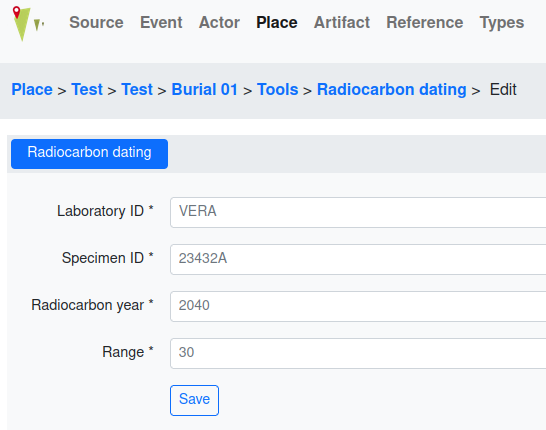Open the Source menu
Screen dimensions: 546x430
tap(96, 23)
